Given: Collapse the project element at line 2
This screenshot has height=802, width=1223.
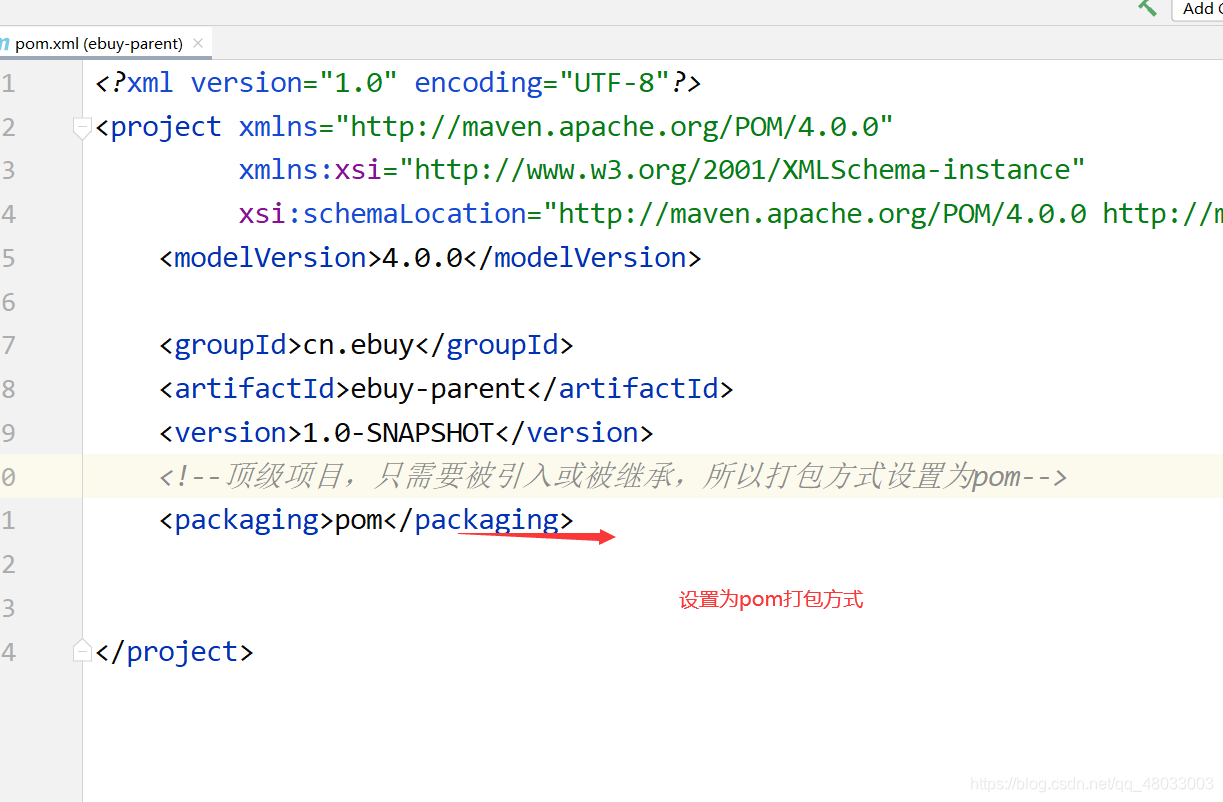Looking at the screenshot, I should 82,127.
